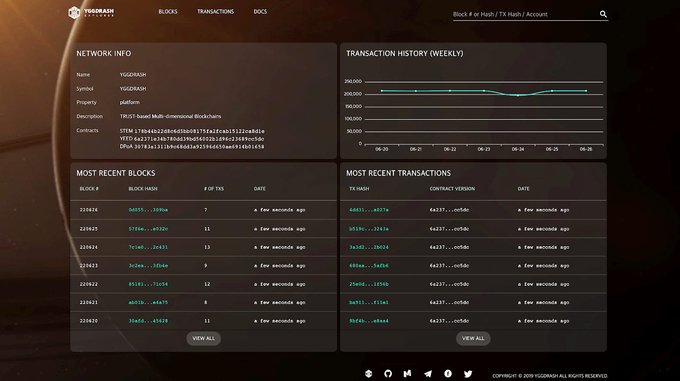The image size is (680, 381).
Task: Open first transaction hash in recent transactions
Action: click(369, 210)
